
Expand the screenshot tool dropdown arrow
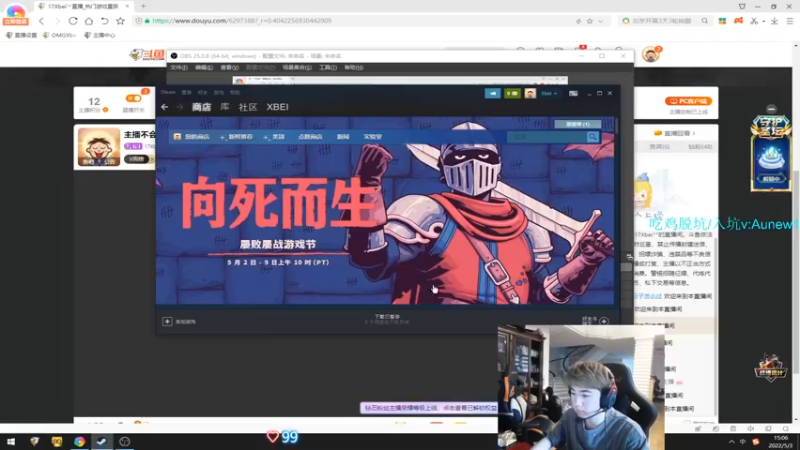764,21
